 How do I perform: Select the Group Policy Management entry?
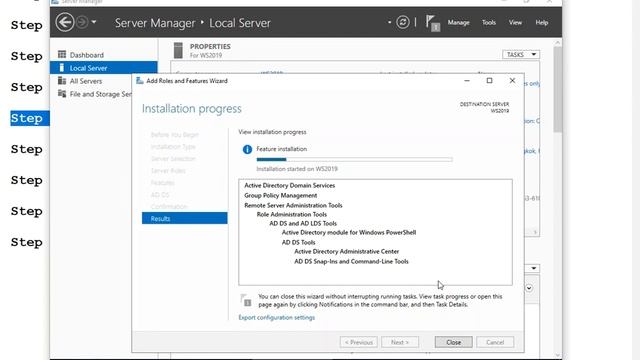[281, 196]
